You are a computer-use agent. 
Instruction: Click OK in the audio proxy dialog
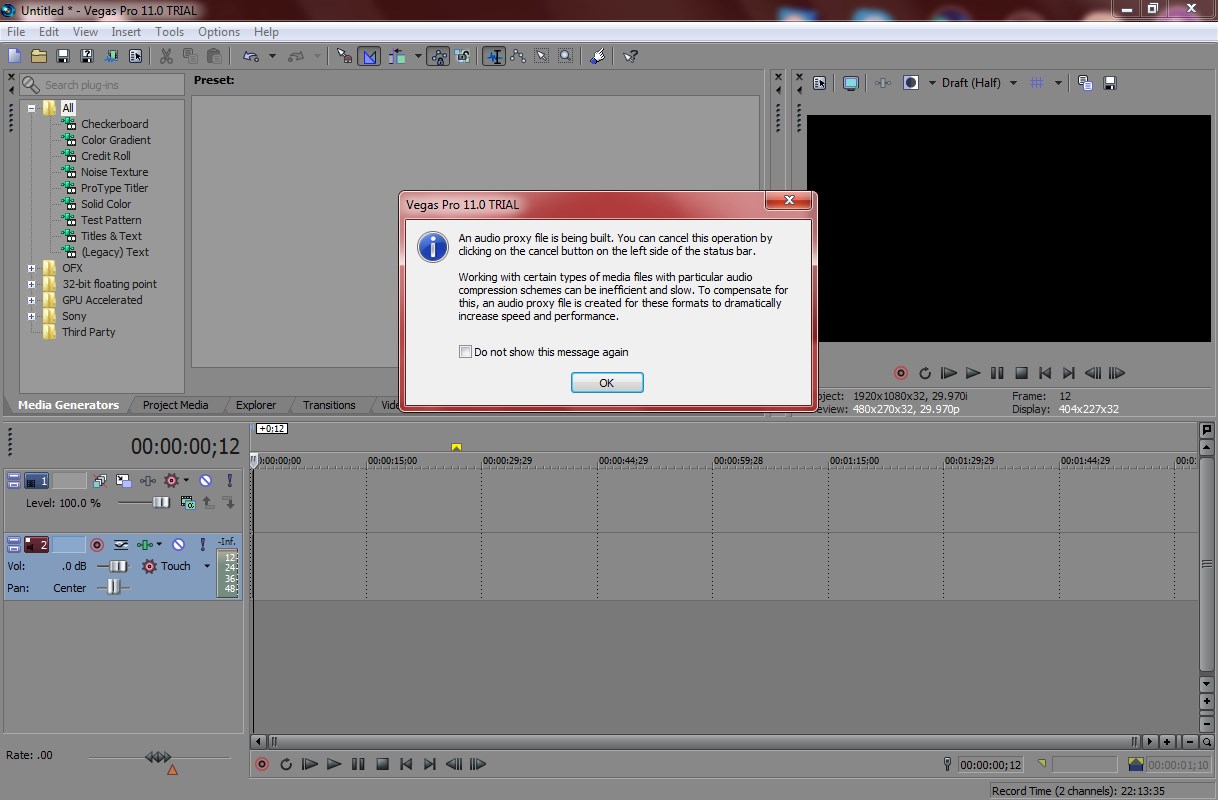[607, 383]
